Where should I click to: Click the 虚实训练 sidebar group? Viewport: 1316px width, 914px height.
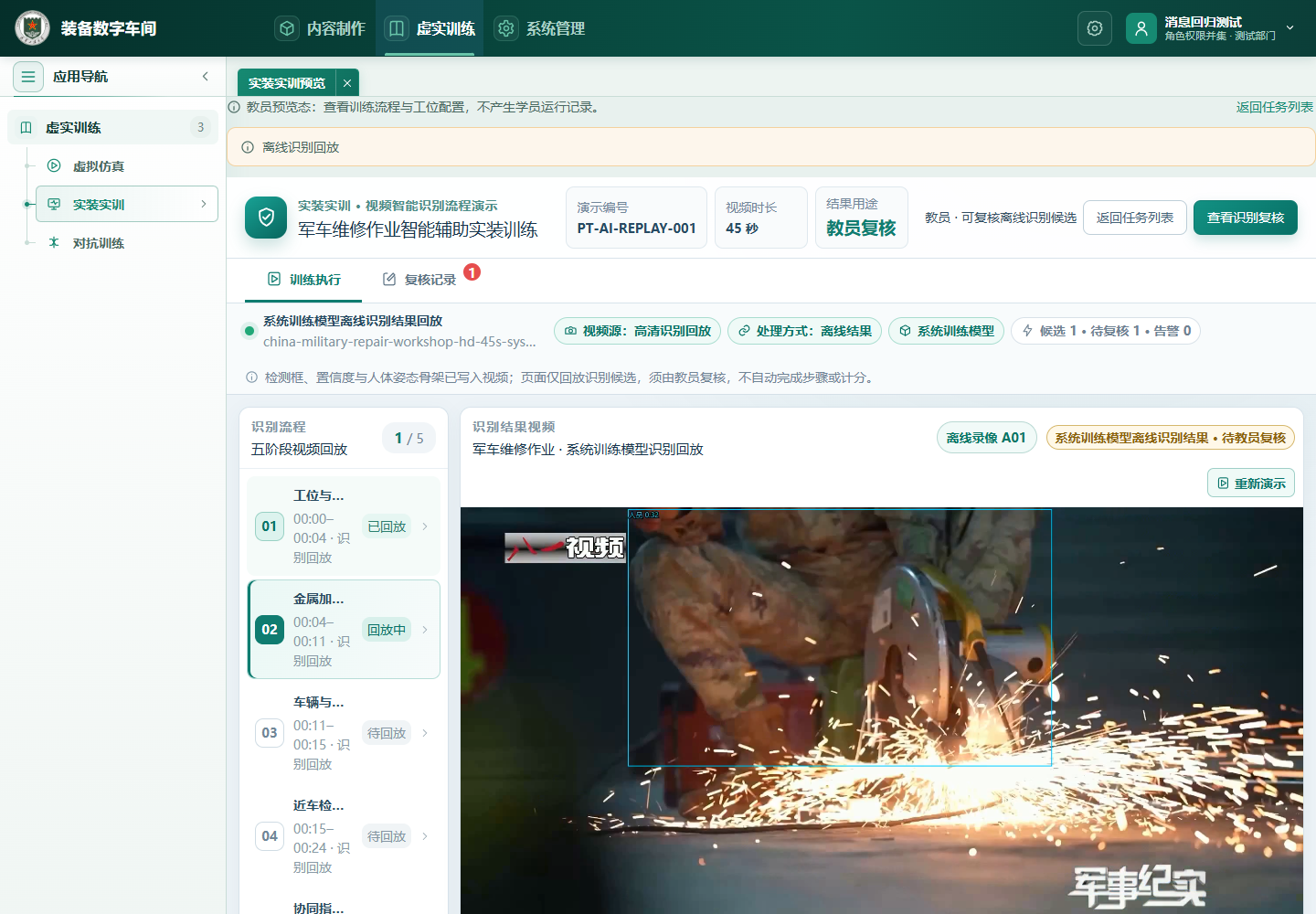112,128
